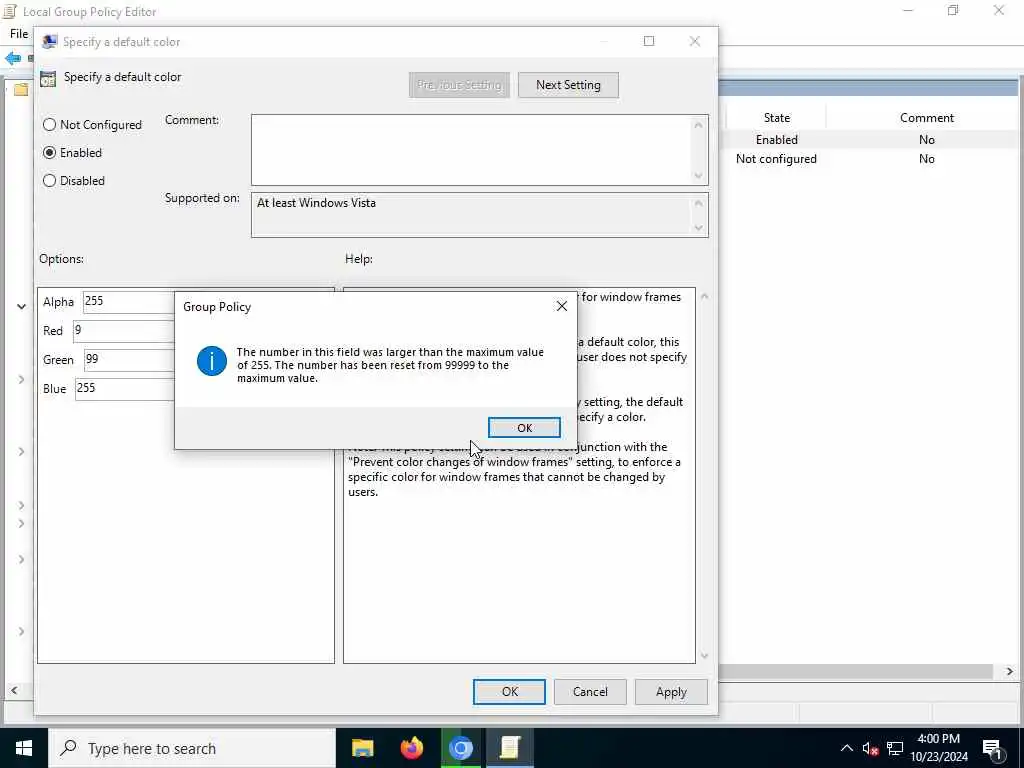Dismiss the Group Policy message with OK

(524, 428)
